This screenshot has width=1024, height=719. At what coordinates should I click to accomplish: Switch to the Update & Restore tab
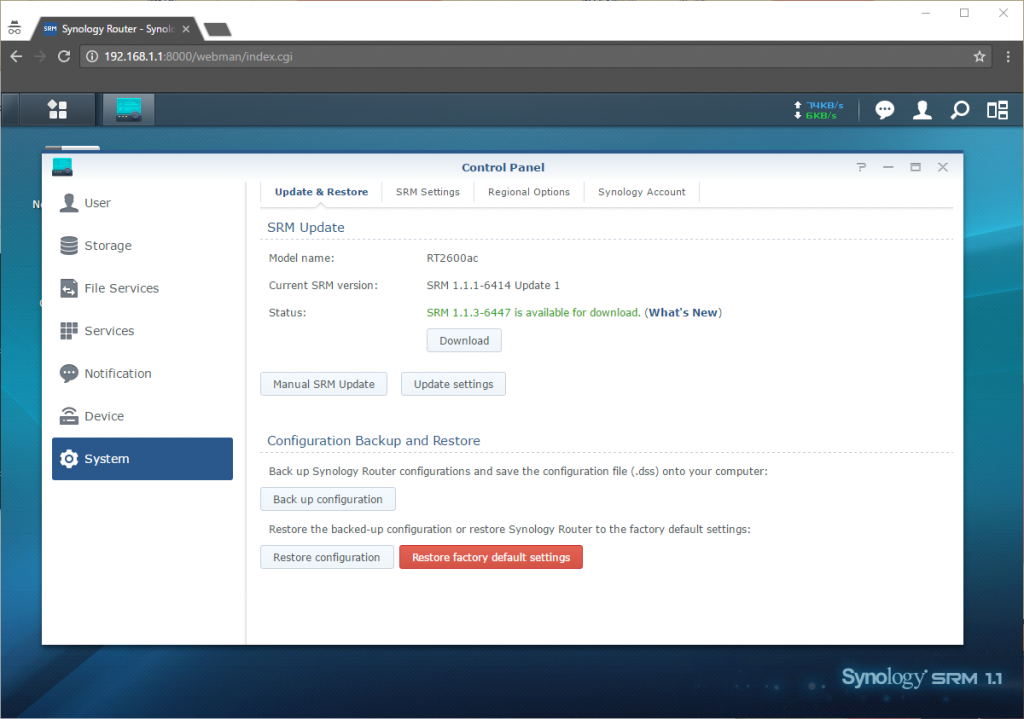click(x=321, y=192)
